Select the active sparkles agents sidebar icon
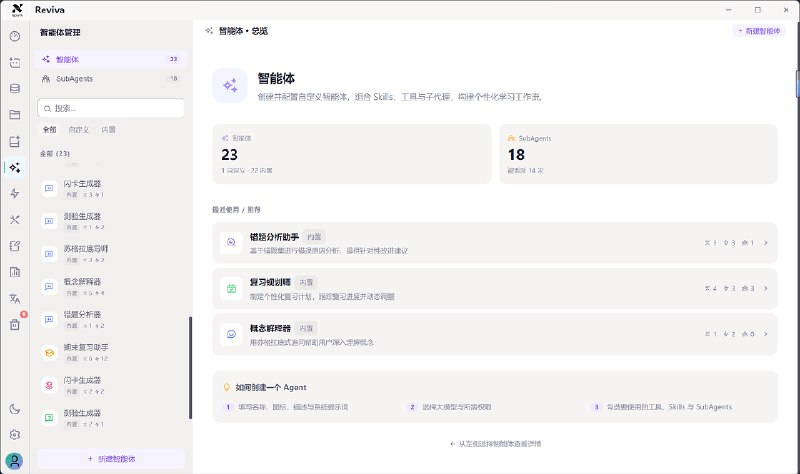 (15, 167)
